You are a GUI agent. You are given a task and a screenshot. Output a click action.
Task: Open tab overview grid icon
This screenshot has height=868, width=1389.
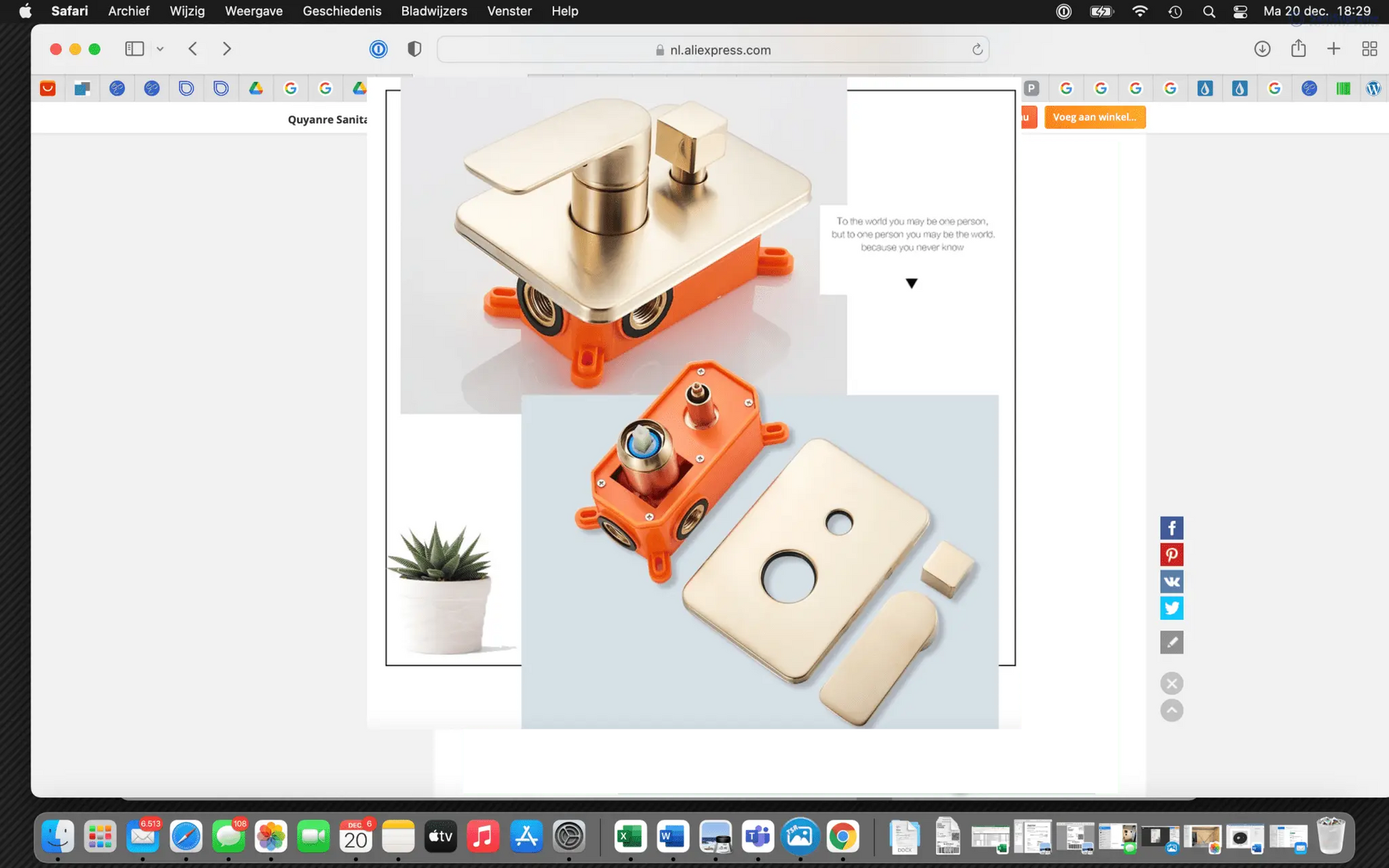tap(1369, 49)
